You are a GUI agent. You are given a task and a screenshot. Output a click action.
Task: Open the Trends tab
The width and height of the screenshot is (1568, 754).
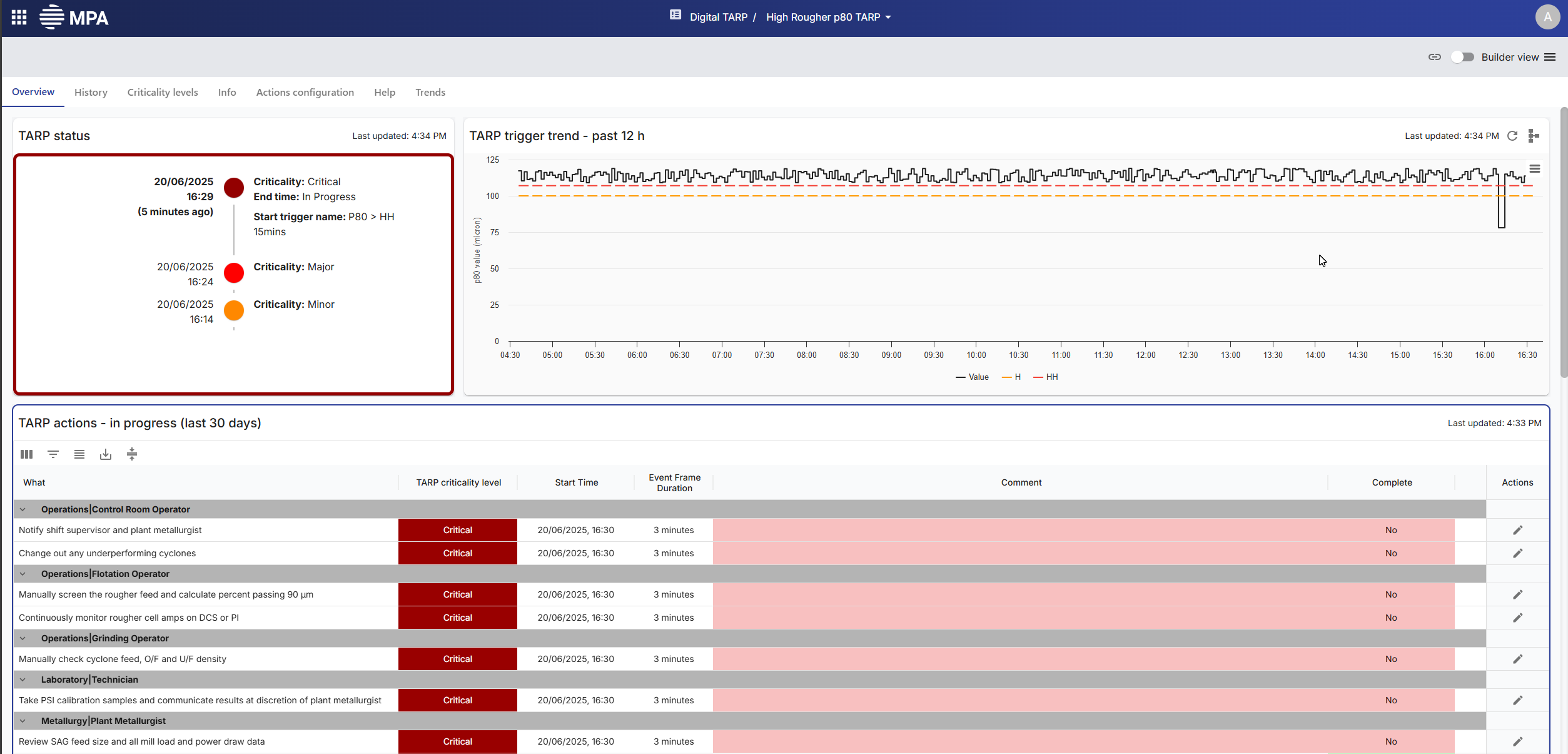click(x=430, y=92)
